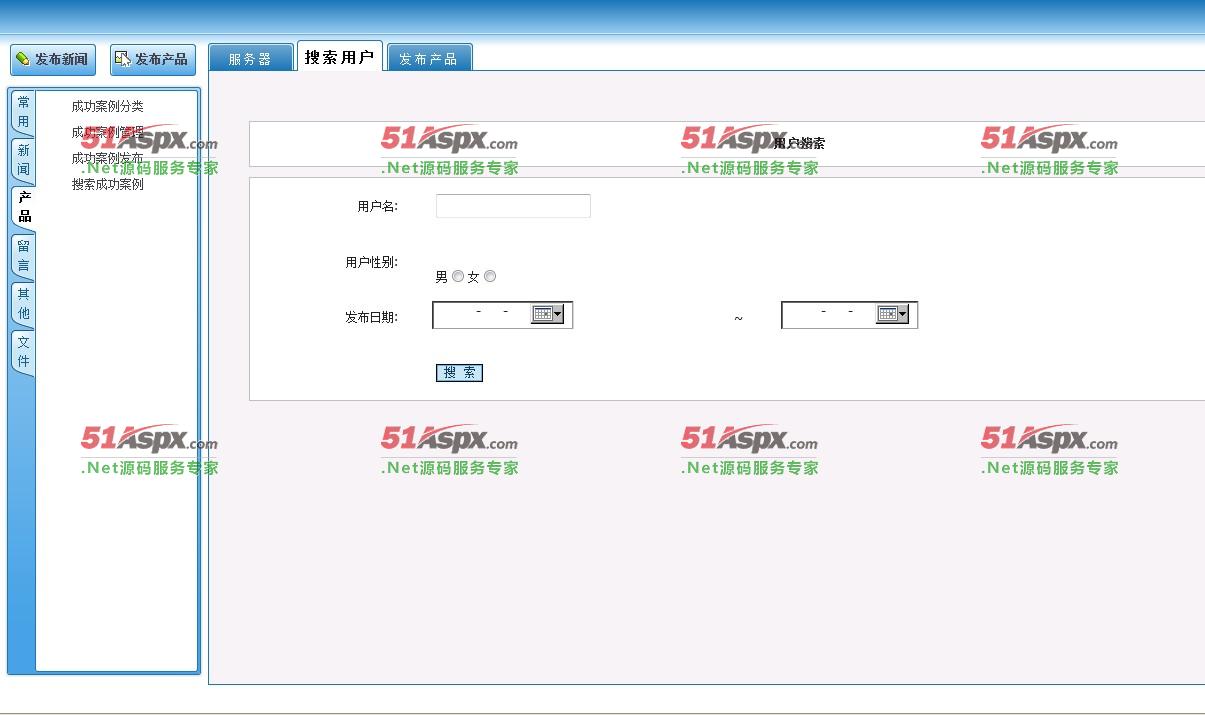Viewport: 1205px width, 715px height.
Task: Click the 发布产品 button
Action: coord(153,59)
